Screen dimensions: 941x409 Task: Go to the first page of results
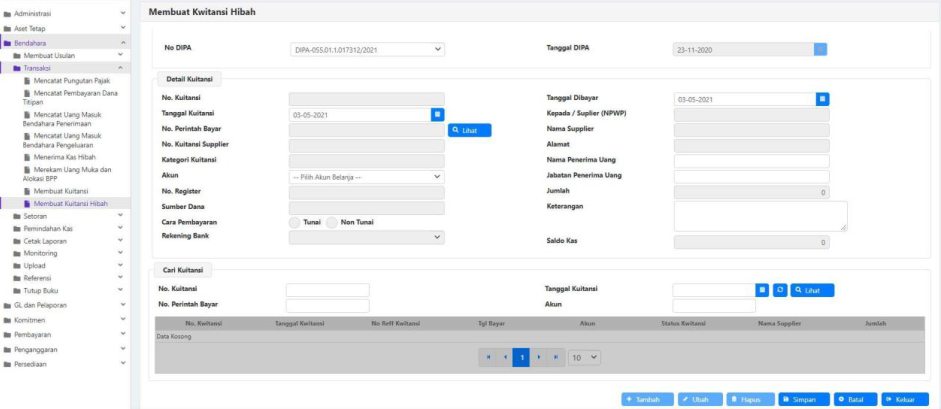click(488, 357)
